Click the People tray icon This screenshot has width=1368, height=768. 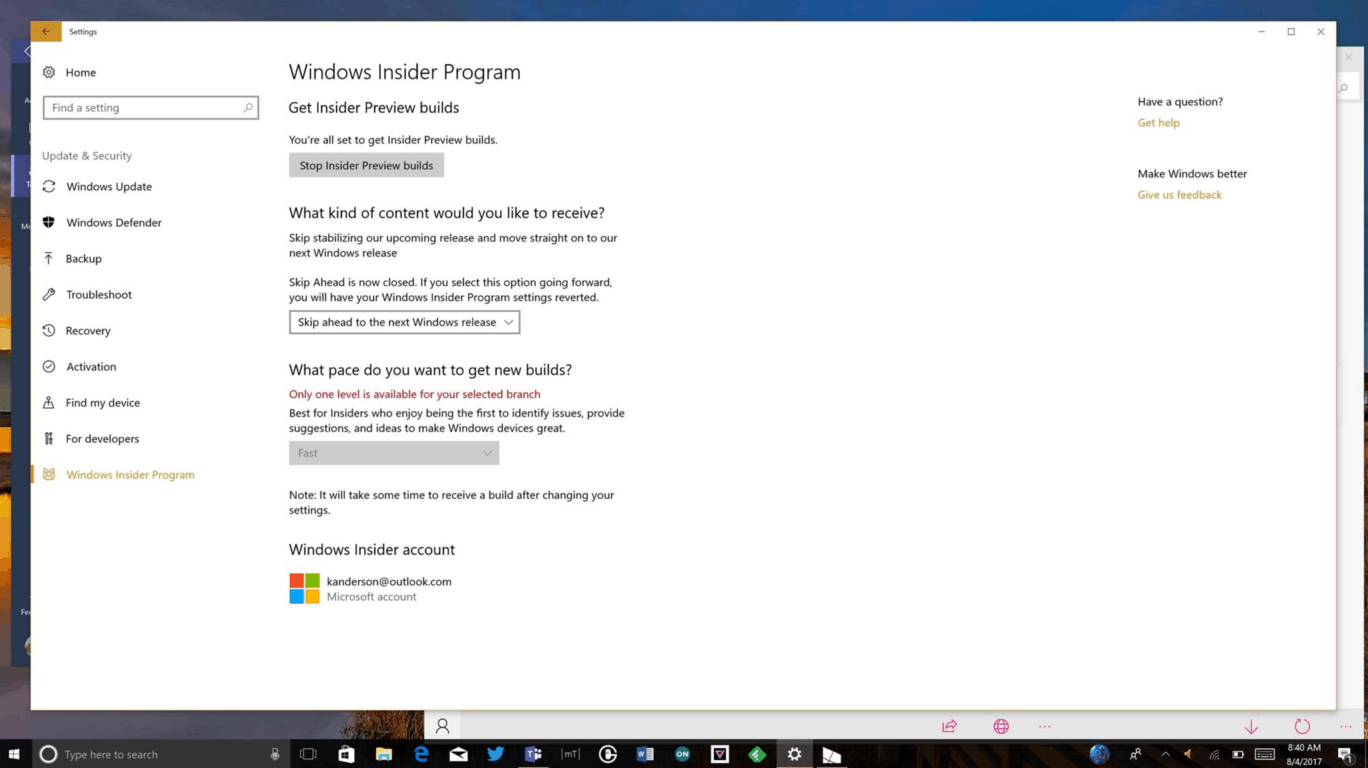pos(1136,754)
